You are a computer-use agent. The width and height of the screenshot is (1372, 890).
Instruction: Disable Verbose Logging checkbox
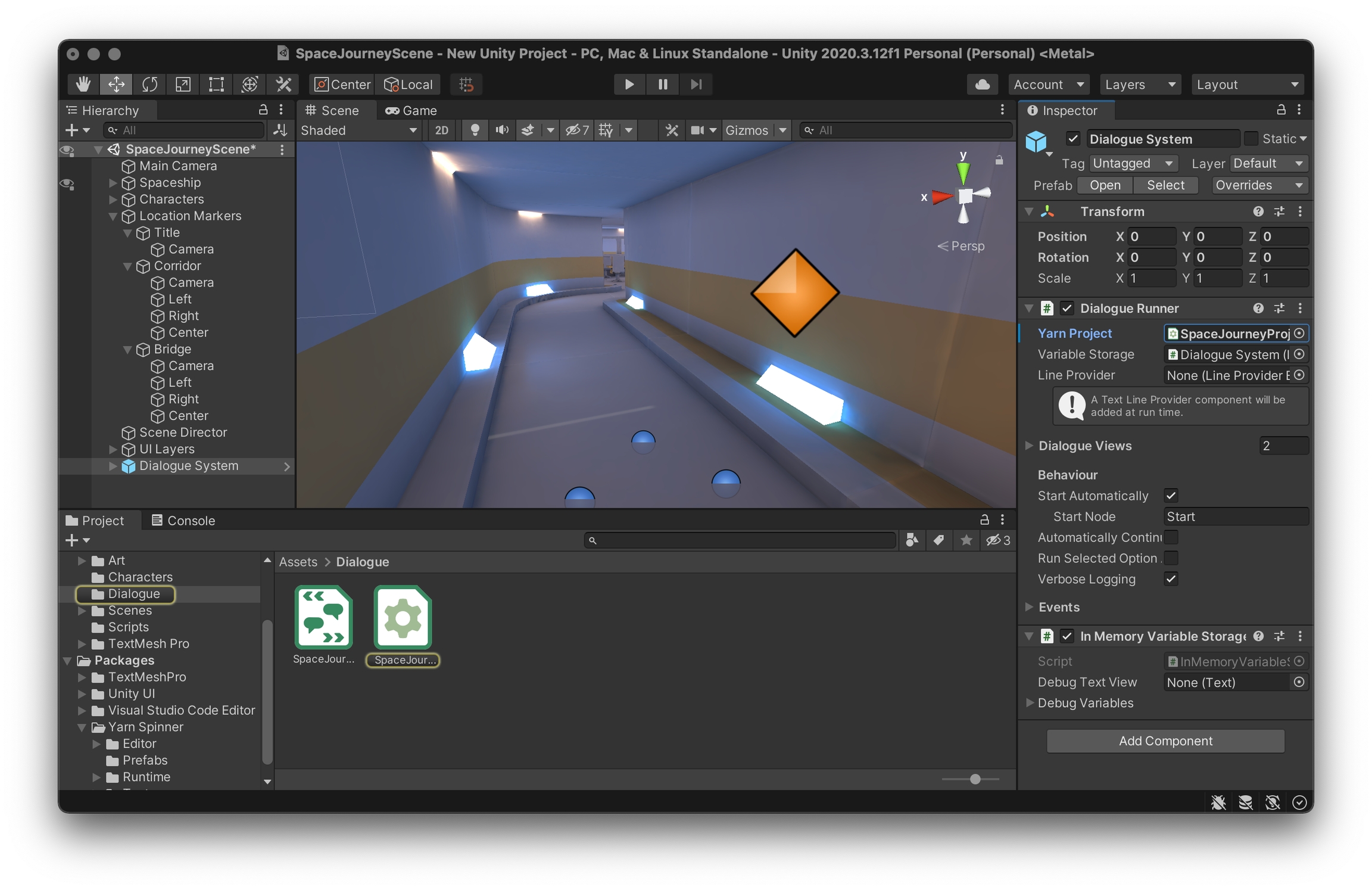click(x=1171, y=579)
